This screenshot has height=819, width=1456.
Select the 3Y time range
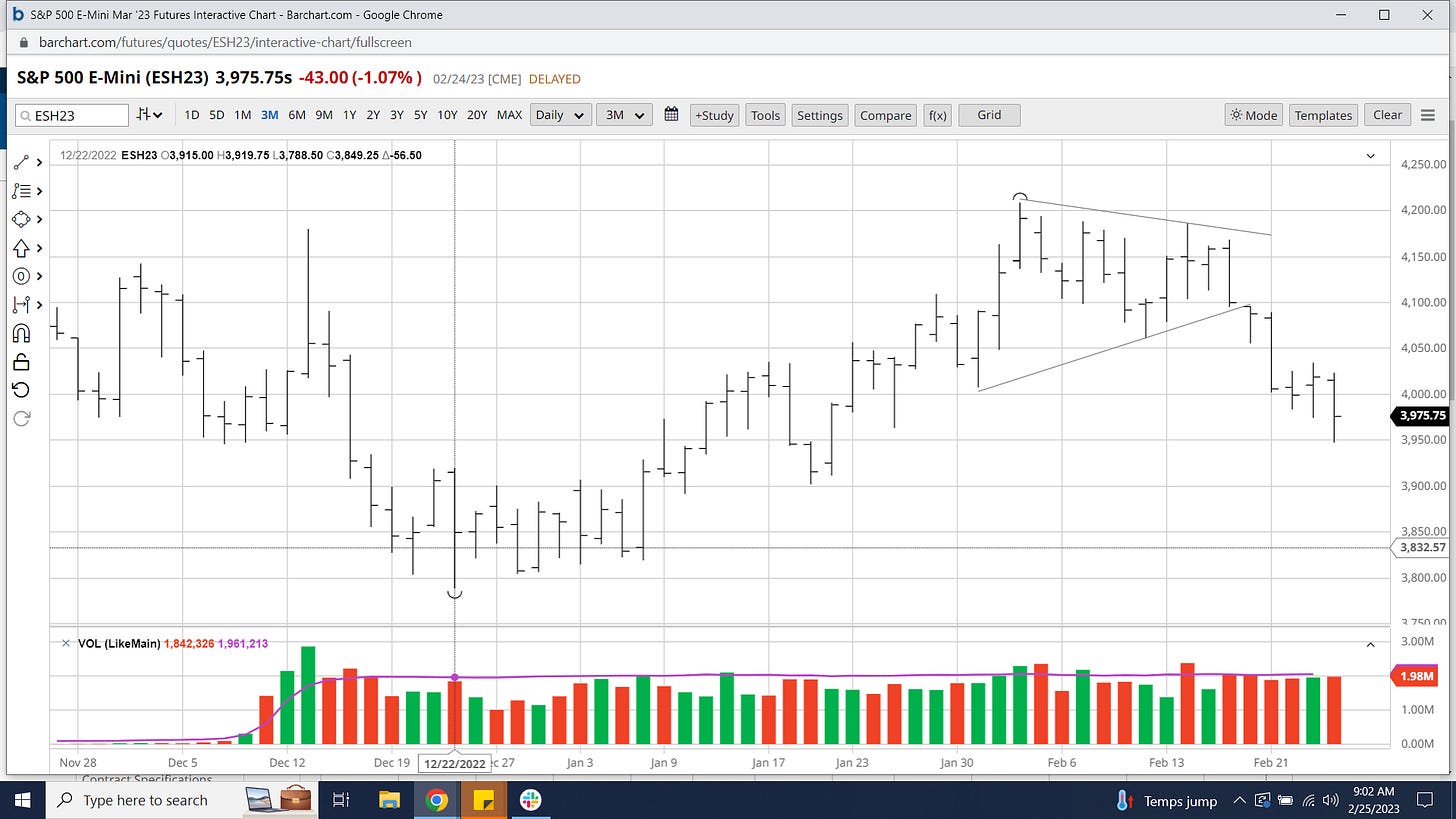397,115
